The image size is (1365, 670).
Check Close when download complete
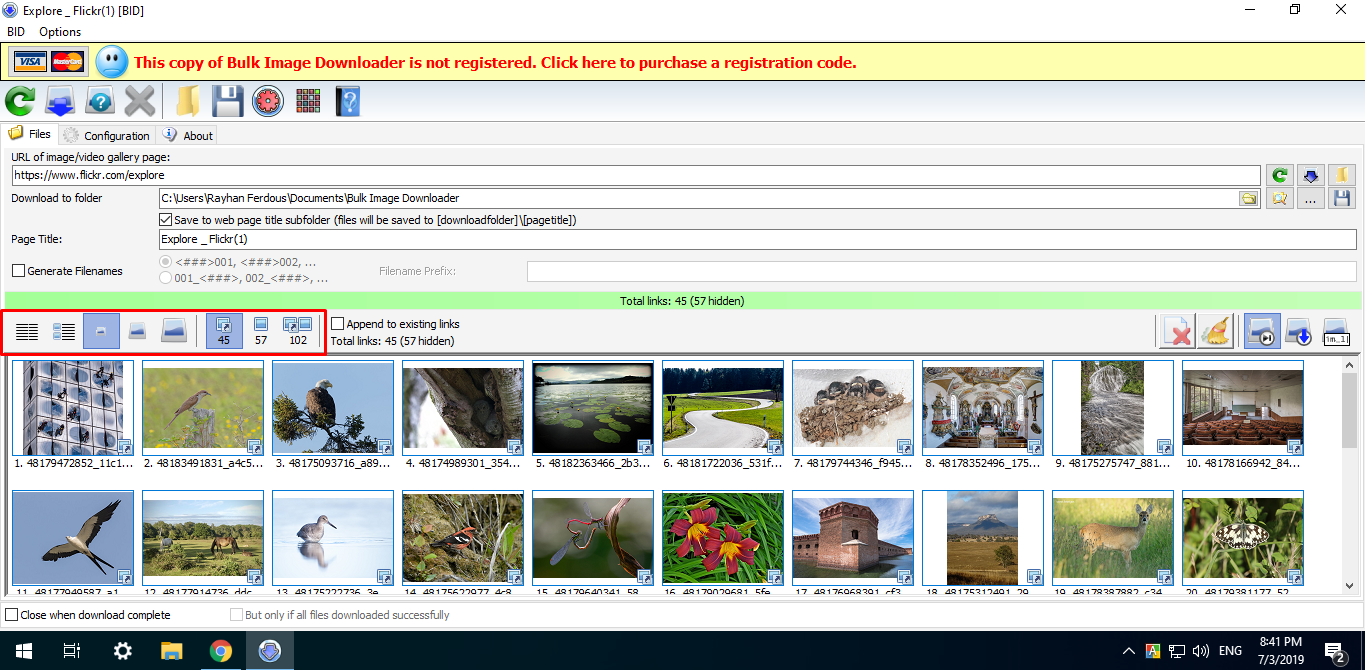pyautogui.click(x=12, y=615)
